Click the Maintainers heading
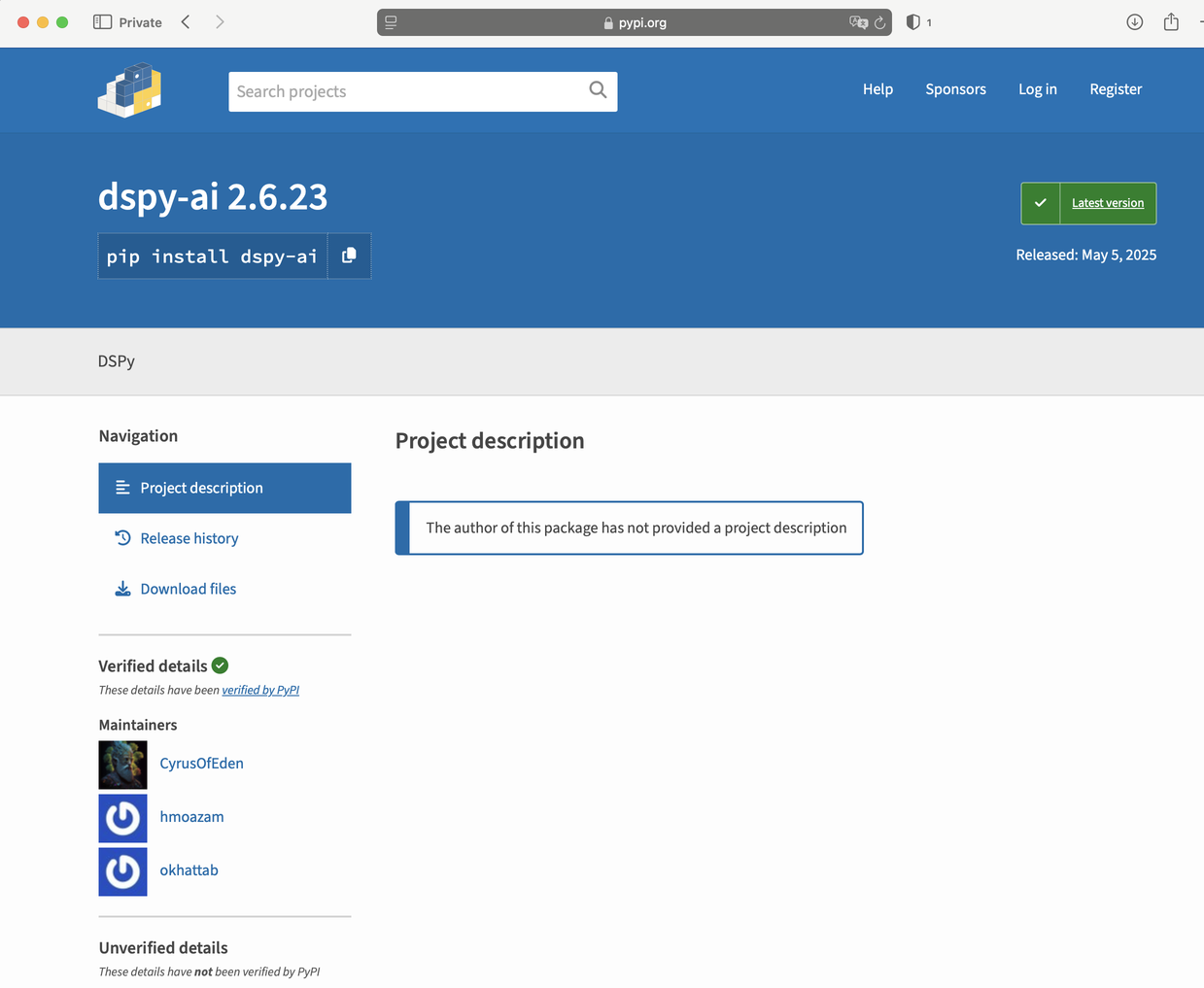The image size is (1204, 988). [138, 725]
